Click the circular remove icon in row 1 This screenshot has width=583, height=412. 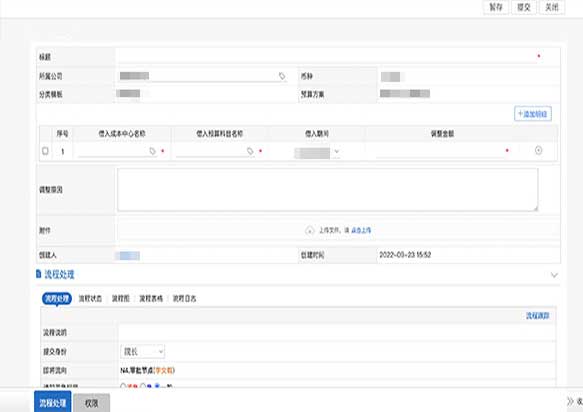click(538, 150)
